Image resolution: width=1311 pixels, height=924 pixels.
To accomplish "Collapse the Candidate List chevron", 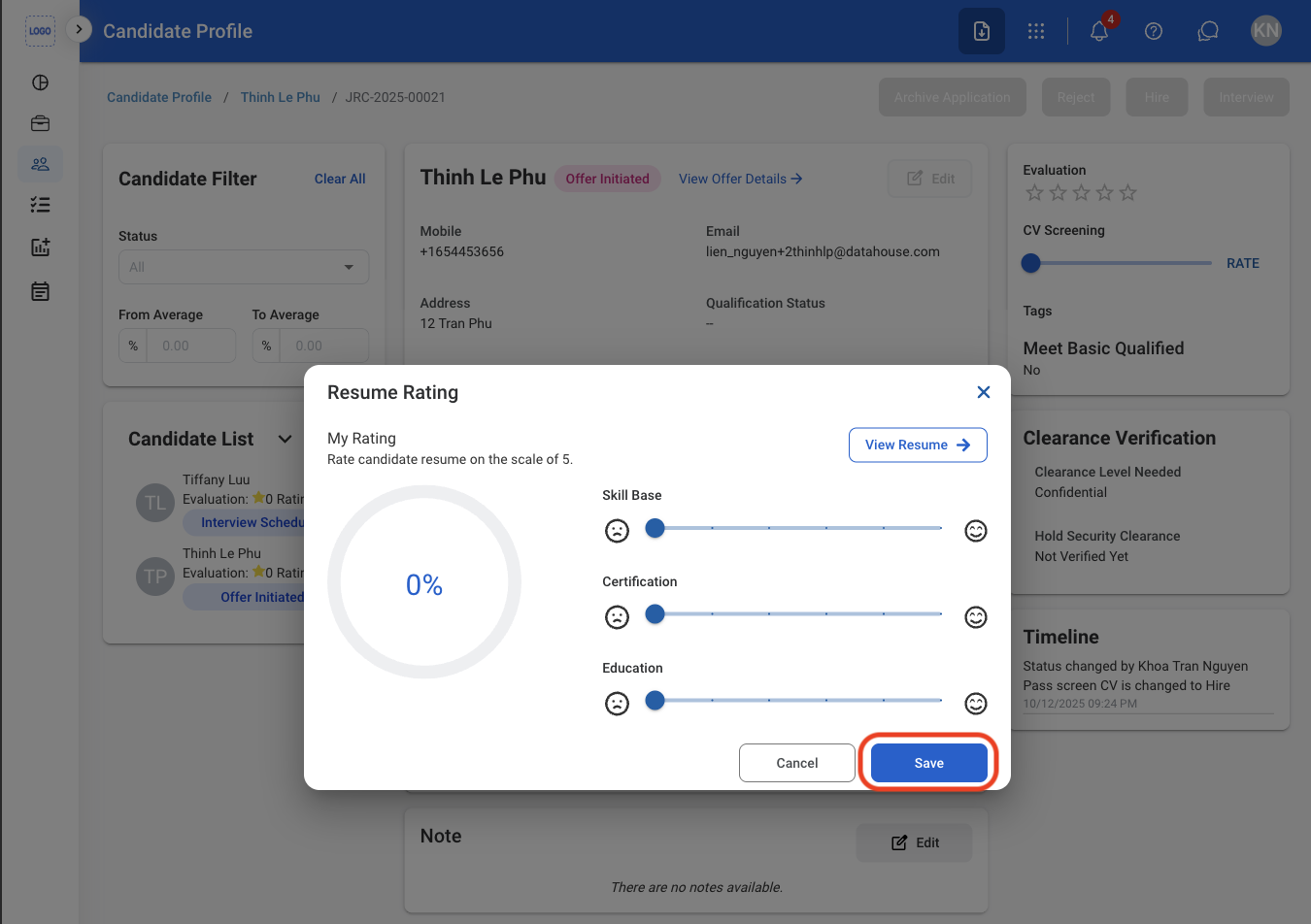I will (285, 439).
